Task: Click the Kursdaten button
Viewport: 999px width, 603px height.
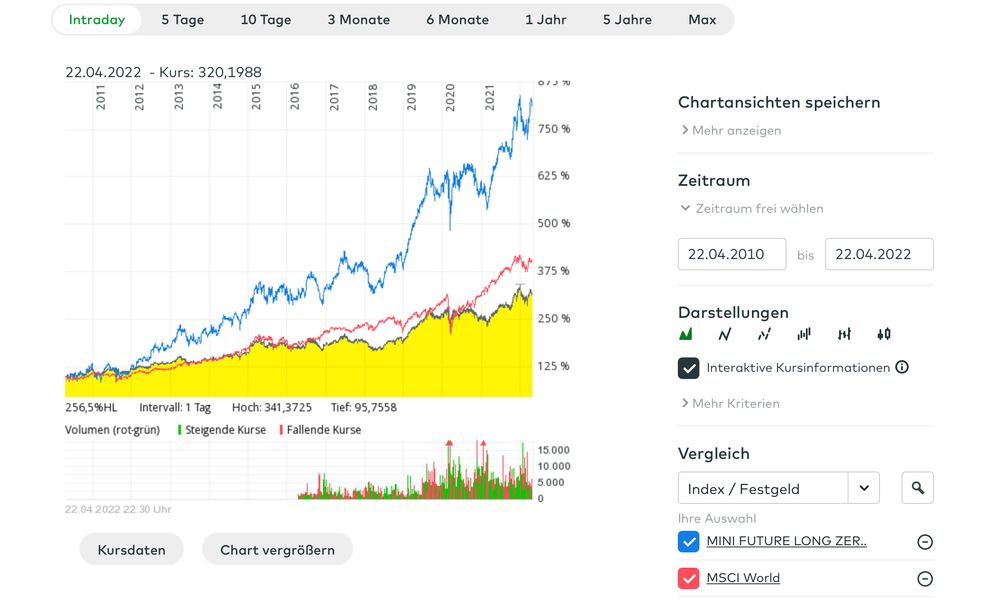Action: [131, 550]
